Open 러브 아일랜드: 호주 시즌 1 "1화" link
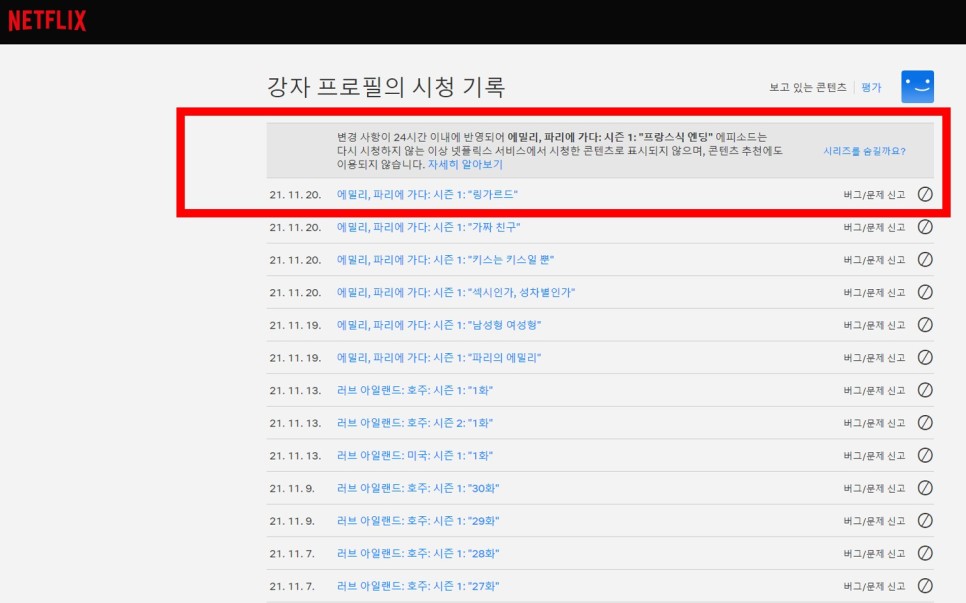The height and width of the screenshot is (603, 966). 415,391
